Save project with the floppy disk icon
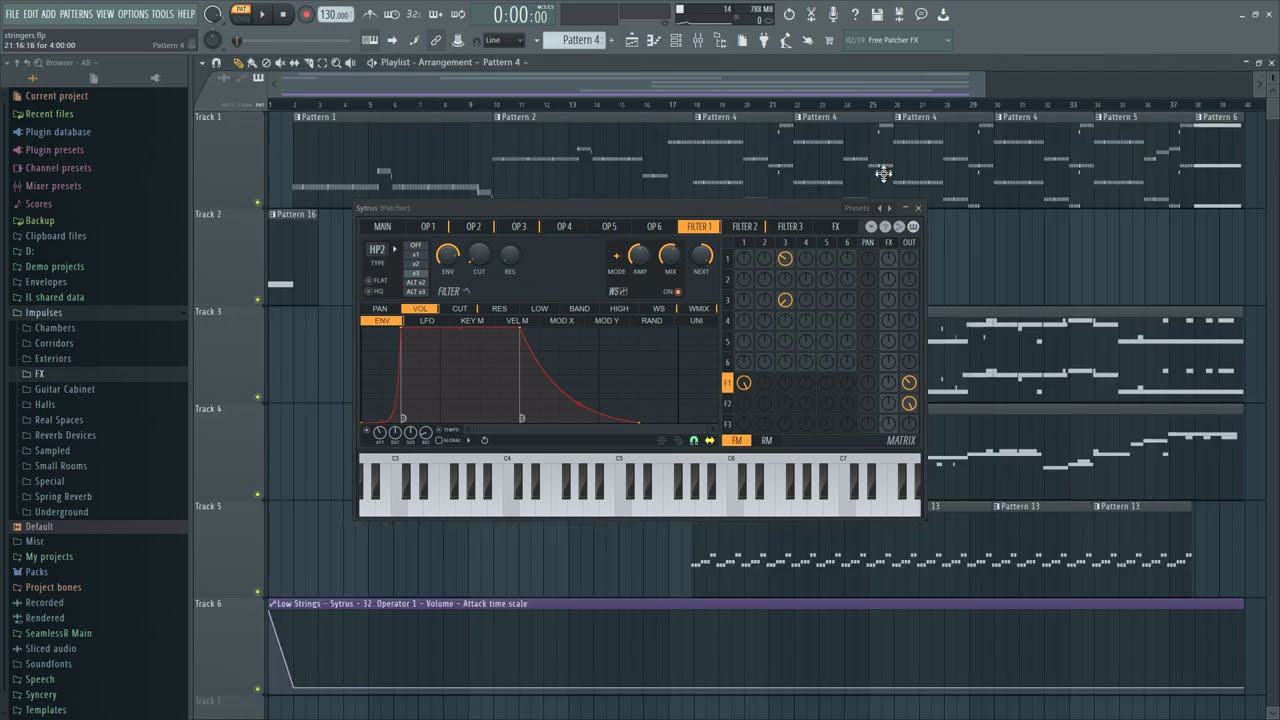 pyautogui.click(x=877, y=14)
